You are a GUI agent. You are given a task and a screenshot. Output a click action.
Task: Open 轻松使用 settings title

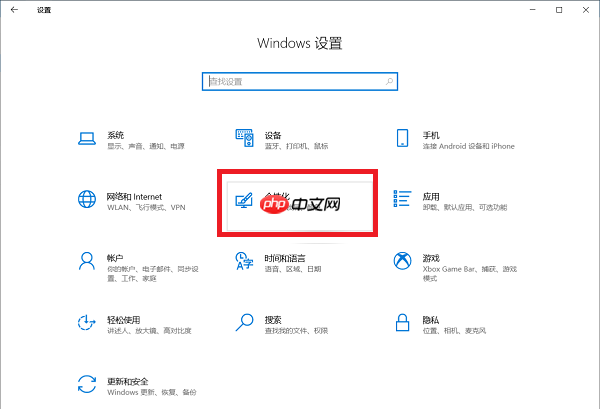click(124, 320)
